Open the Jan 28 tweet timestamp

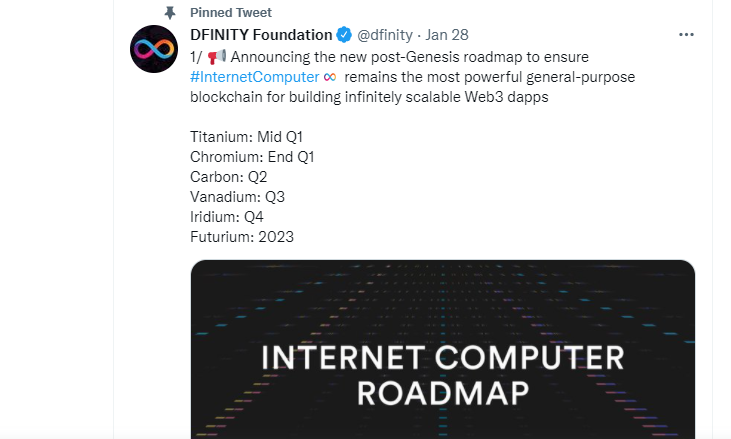(447, 35)
